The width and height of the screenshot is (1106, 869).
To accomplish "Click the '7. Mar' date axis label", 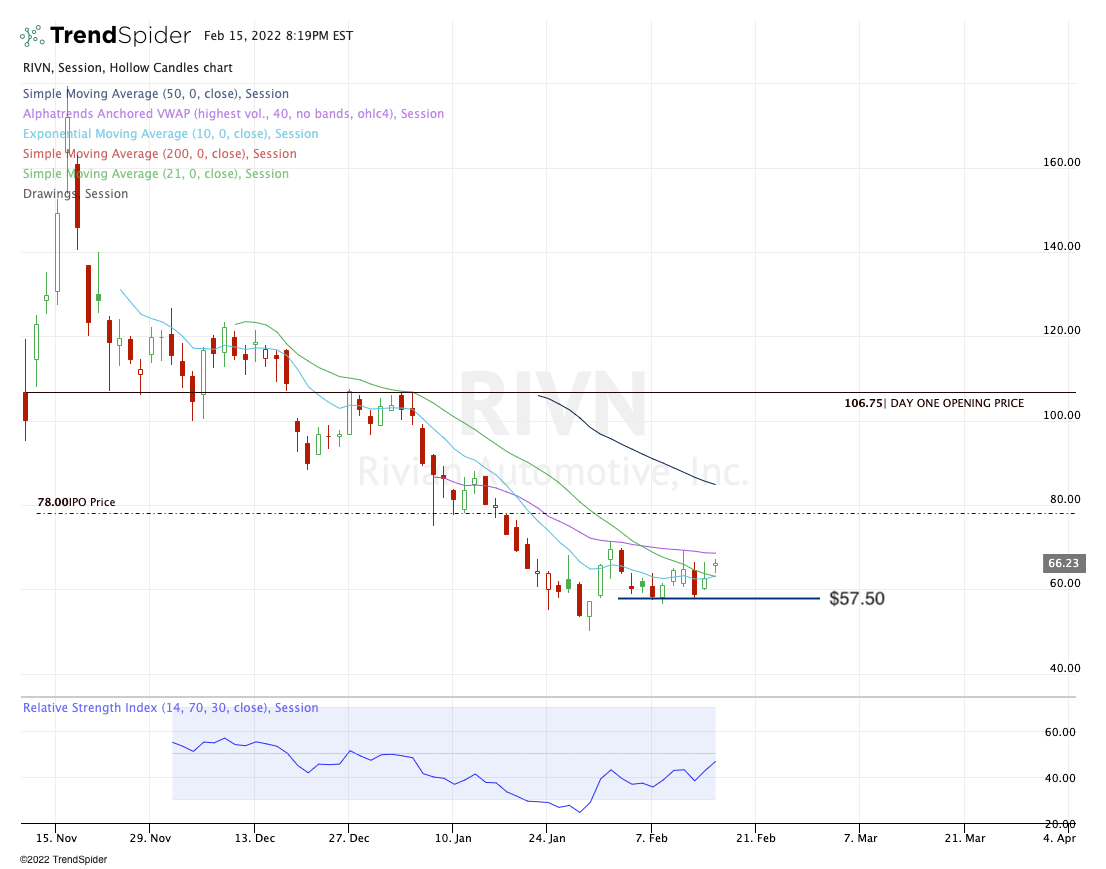I will 860,838.
